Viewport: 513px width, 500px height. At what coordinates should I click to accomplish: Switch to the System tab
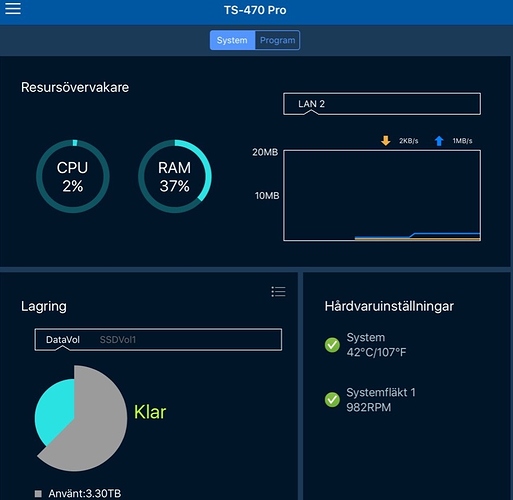pos(232,40)
